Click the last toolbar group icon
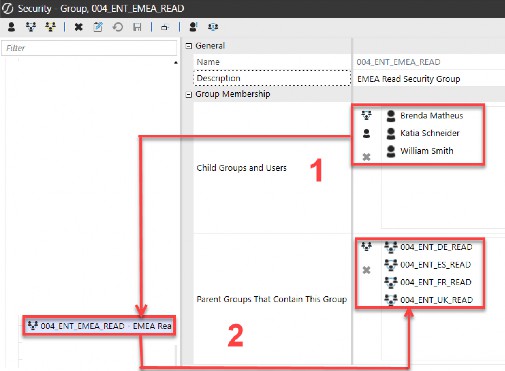505x371 pixels. tap(213, 27)
